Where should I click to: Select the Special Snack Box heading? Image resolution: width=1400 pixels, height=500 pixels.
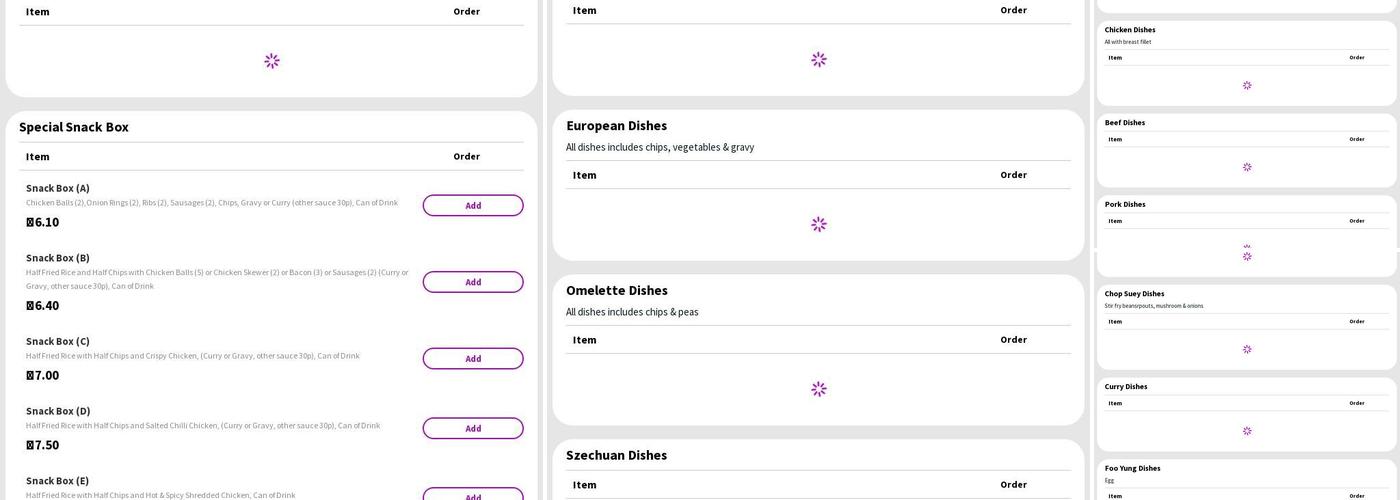(74, 127)
